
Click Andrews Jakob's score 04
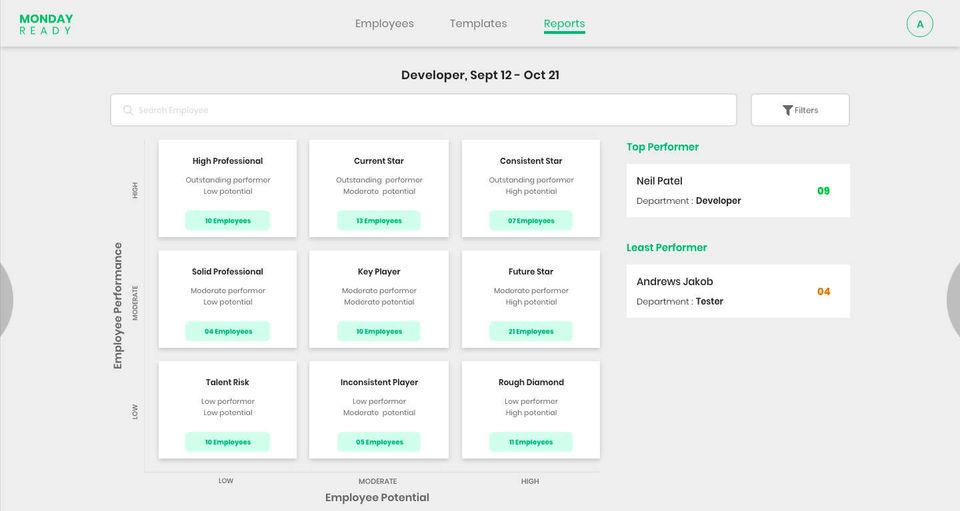[x=823, y=292]
